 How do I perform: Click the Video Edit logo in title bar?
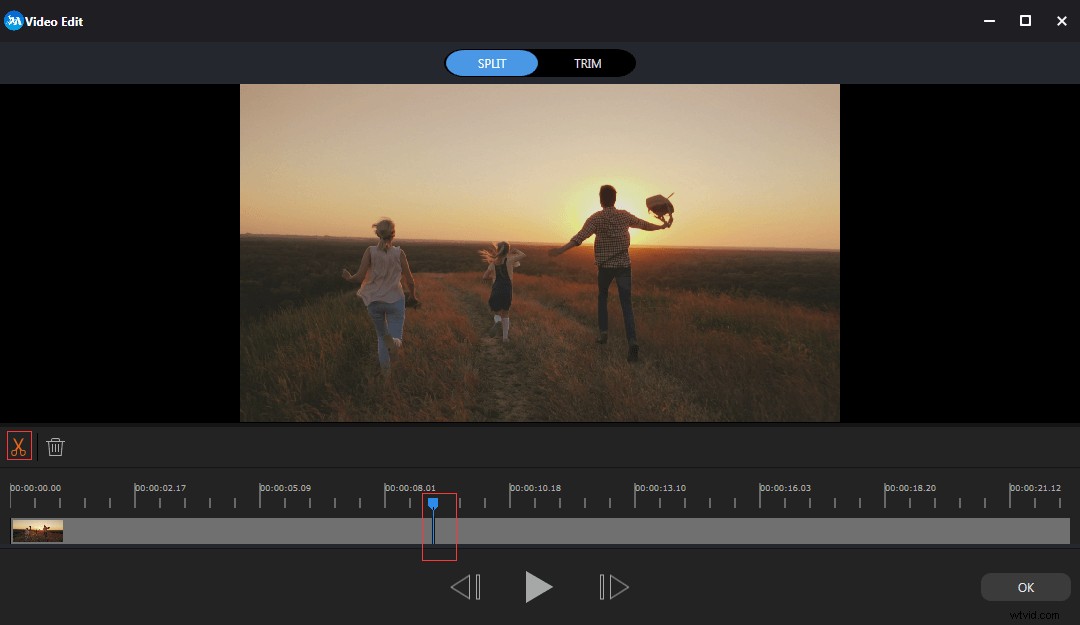pos(14,20)
